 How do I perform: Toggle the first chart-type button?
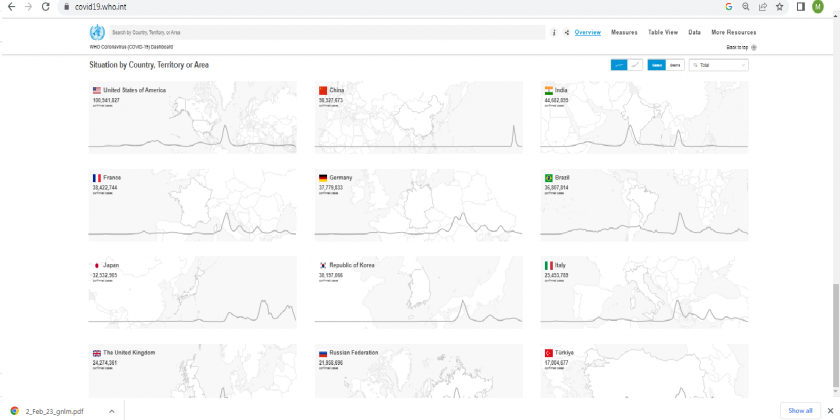click(619, 65)
